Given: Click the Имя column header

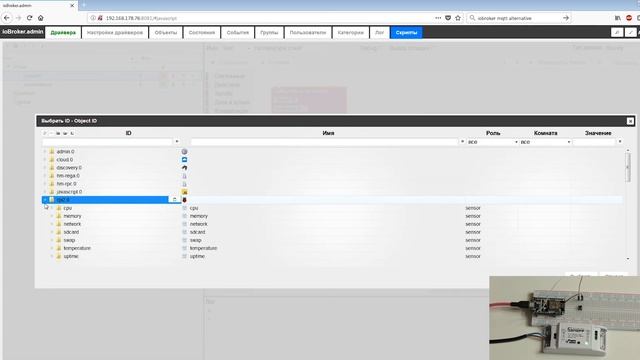Looking at the screenshot, I should click(328, 133).
